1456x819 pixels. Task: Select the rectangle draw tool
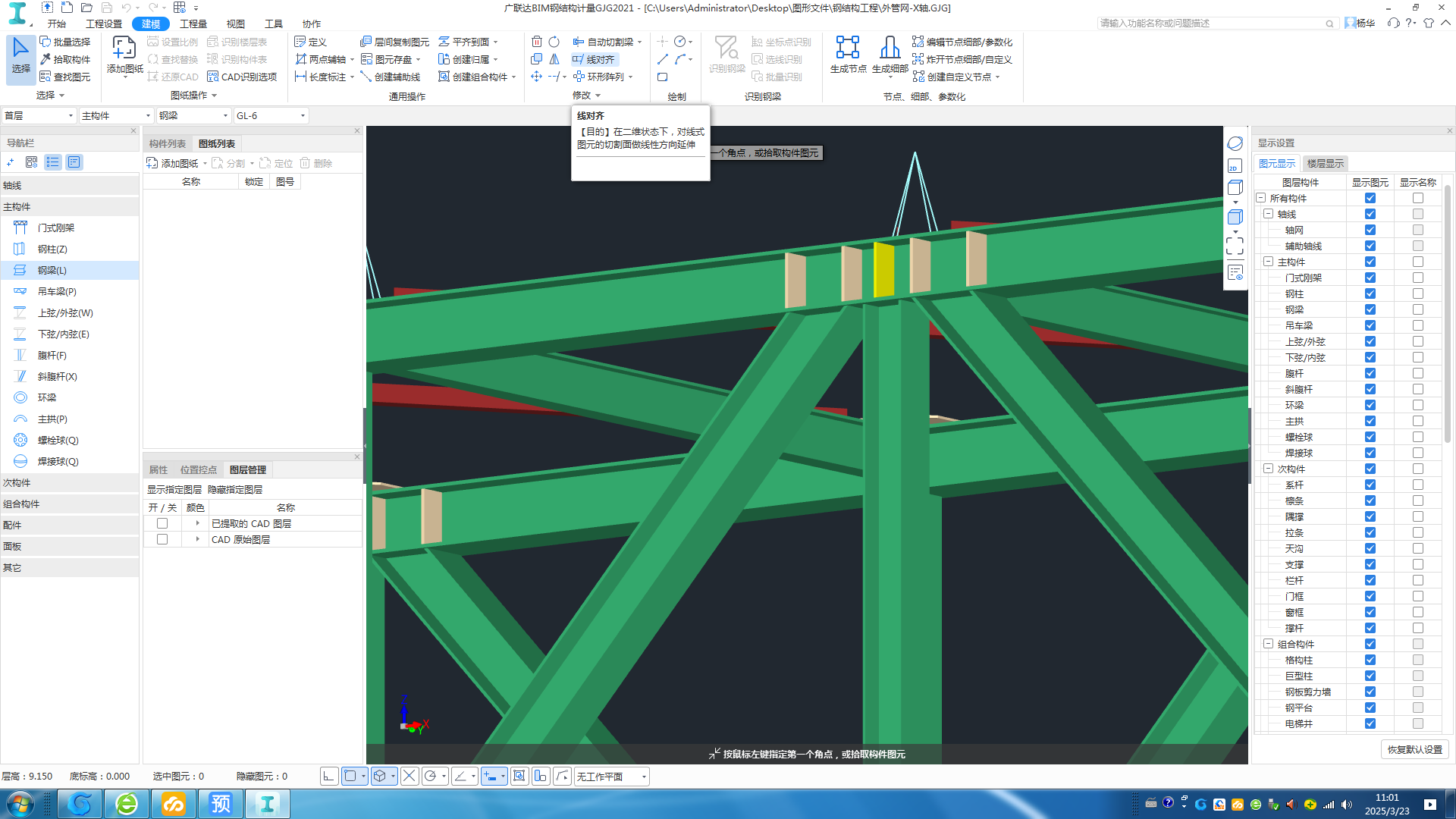click(663, 77)
